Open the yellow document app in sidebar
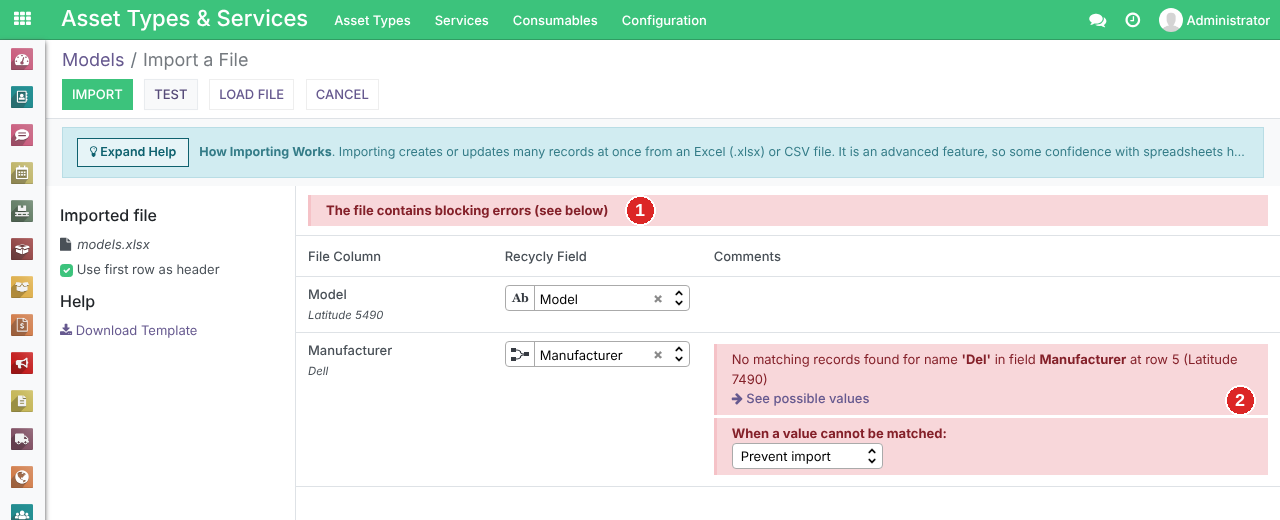The image size is (1280, 520). click(22, 401)
